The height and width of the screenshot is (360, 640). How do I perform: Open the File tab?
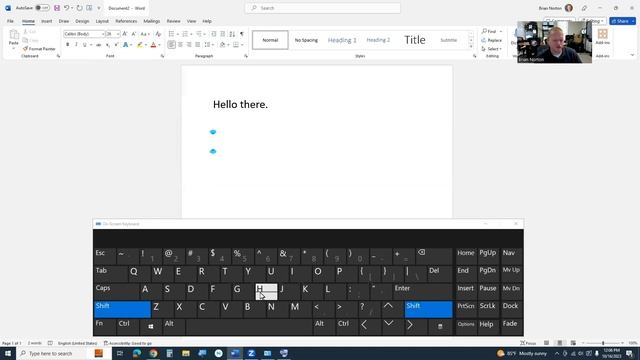pos(10,21)
